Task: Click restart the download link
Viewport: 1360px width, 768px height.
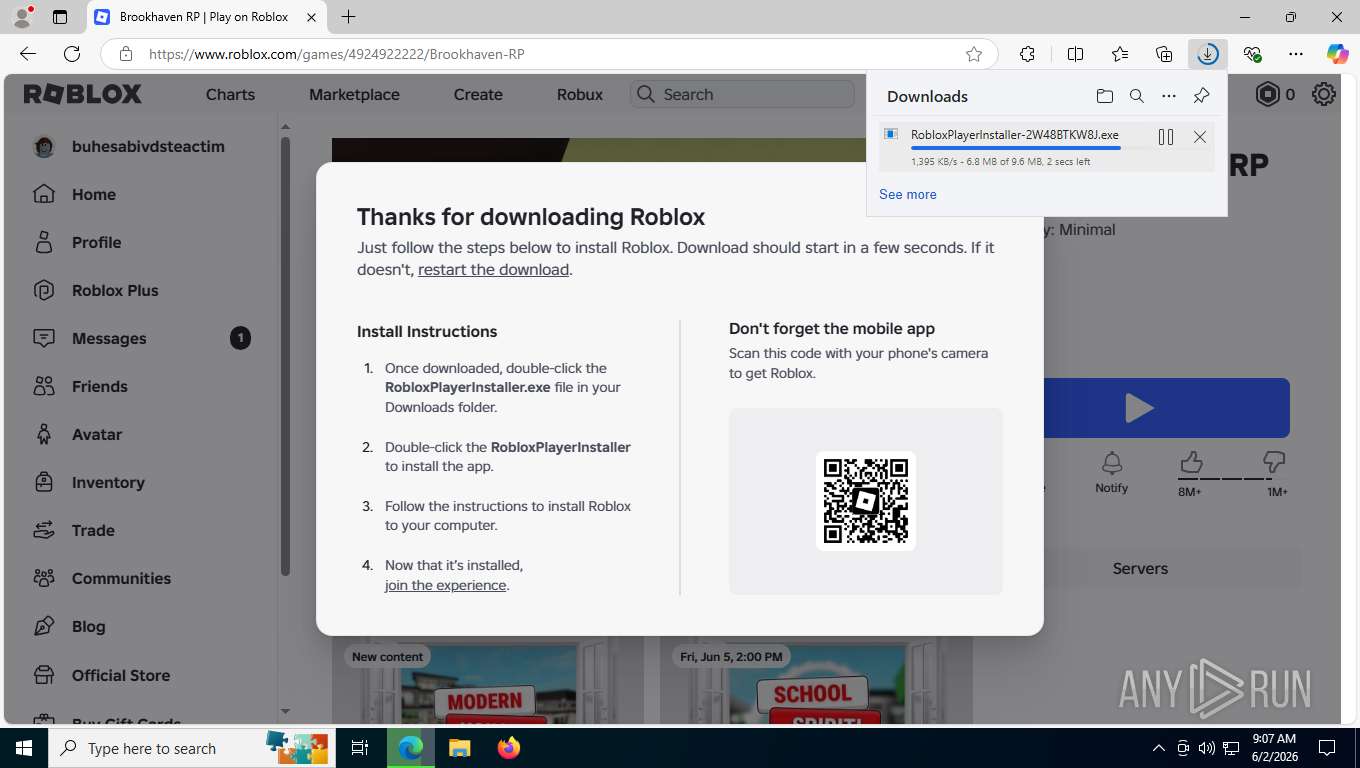Action: pyautogui.click(x=494, y=269)
